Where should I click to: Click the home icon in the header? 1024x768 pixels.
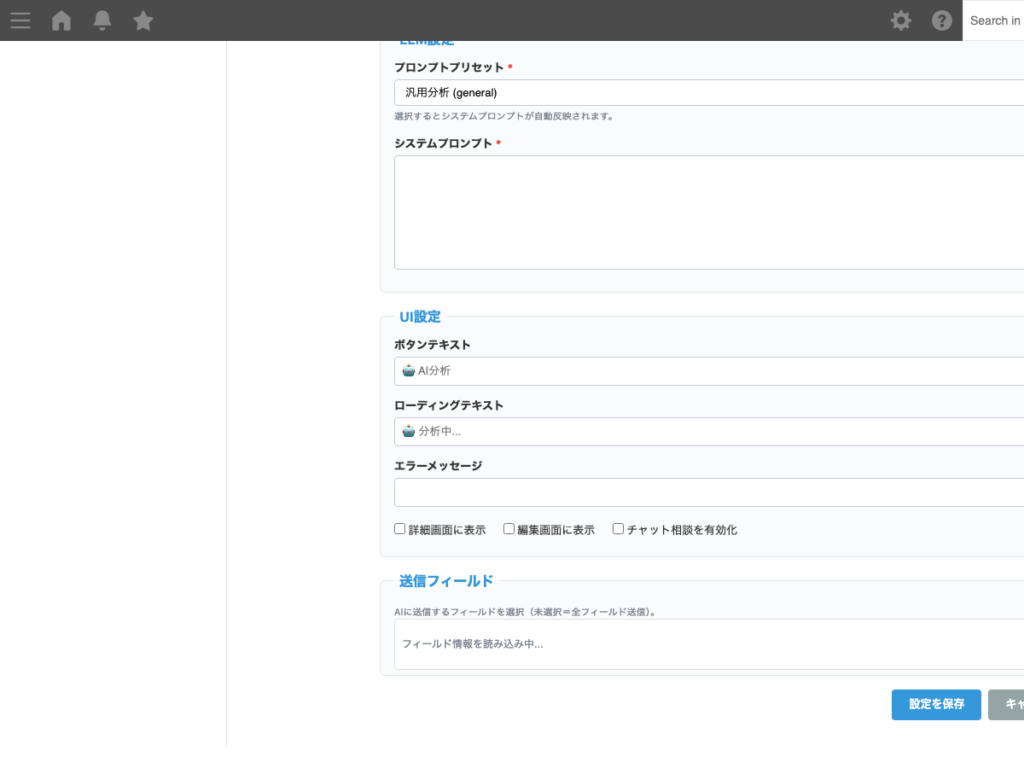pyautogui.click(x=61, y=20)
